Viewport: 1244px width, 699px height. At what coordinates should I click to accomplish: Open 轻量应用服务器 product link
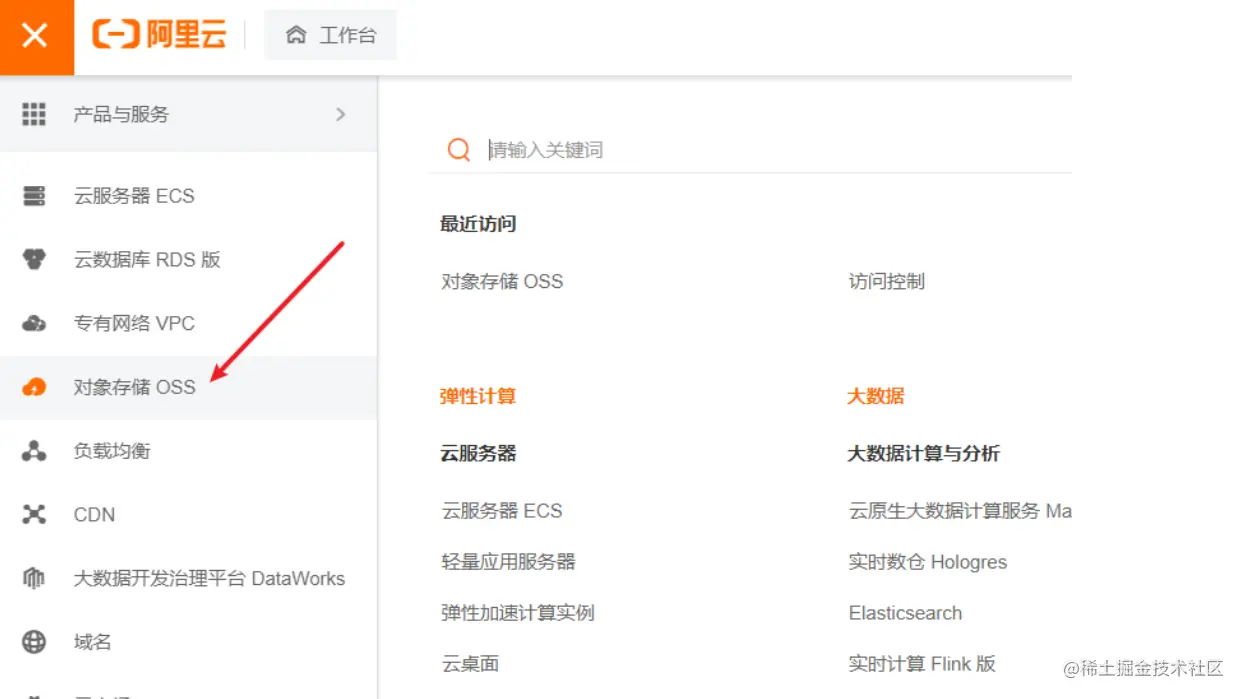click(x=509, y=562)
